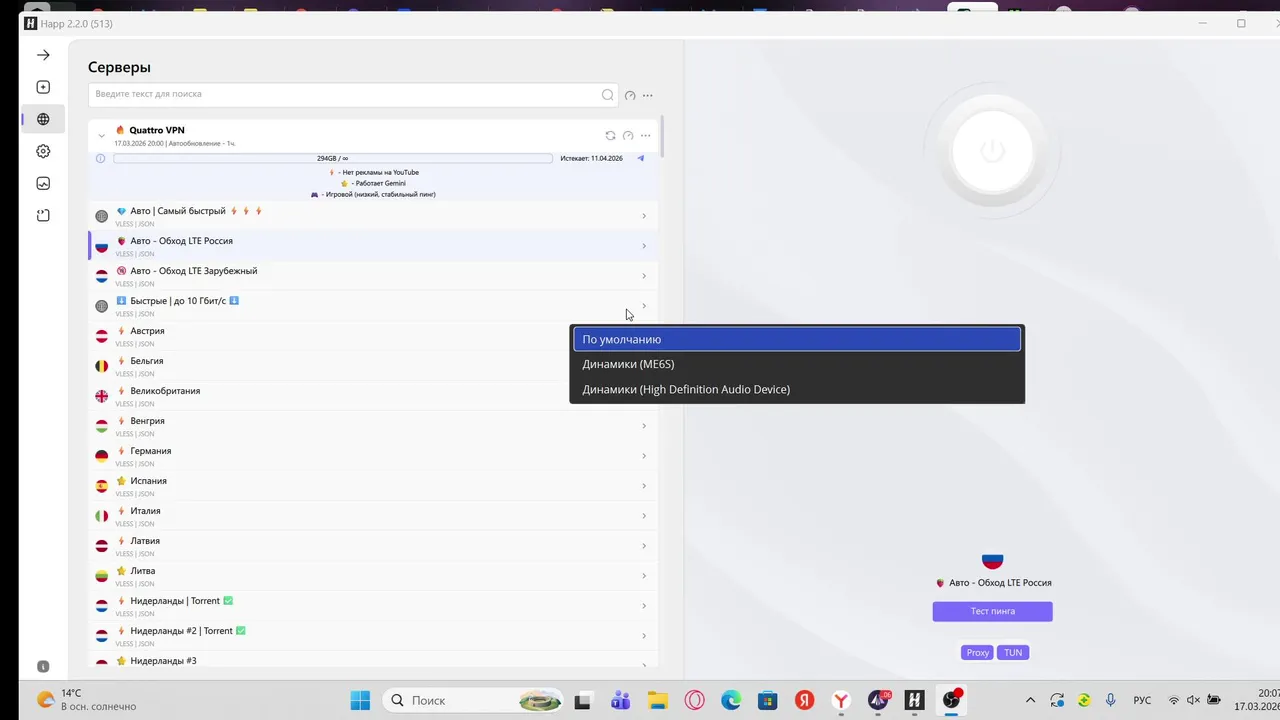Click the ping gauge icon beside search field

coord(630,96)
